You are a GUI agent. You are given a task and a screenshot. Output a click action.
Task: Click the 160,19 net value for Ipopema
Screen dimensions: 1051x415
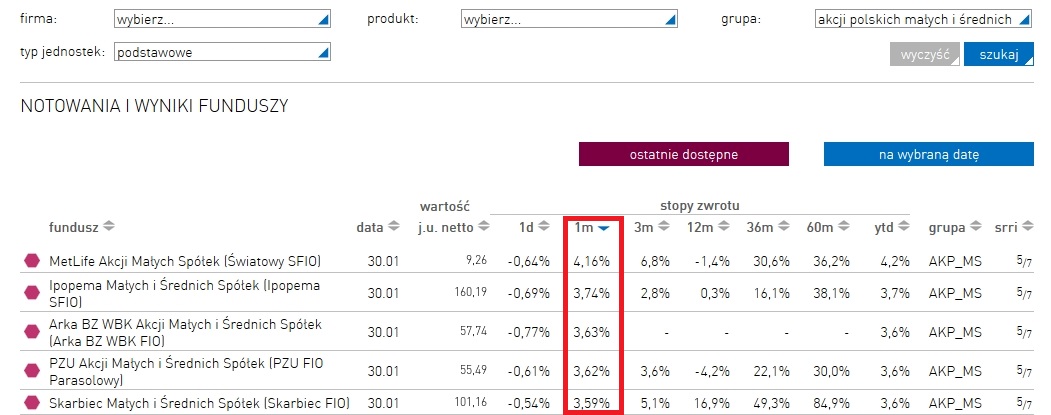pos(470,292)
